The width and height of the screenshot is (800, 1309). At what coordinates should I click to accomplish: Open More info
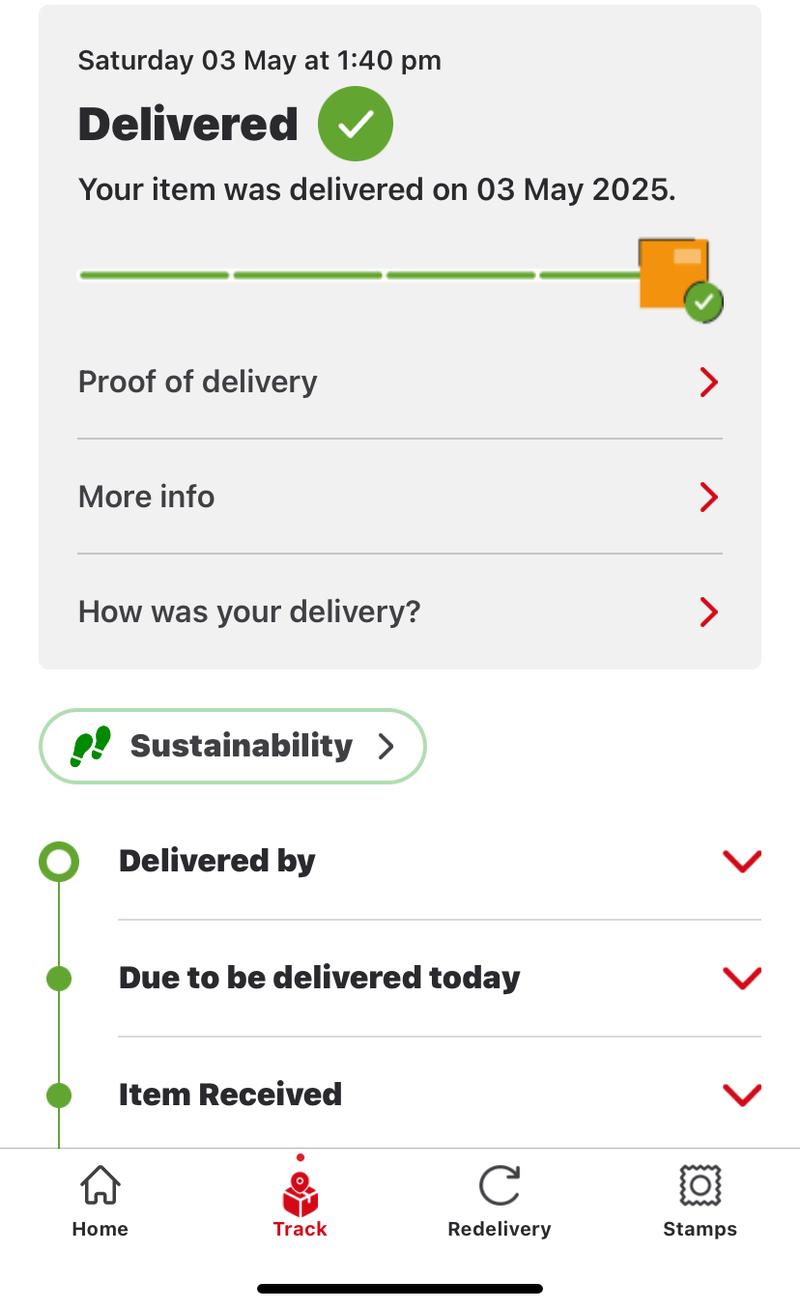pos(400,497)
